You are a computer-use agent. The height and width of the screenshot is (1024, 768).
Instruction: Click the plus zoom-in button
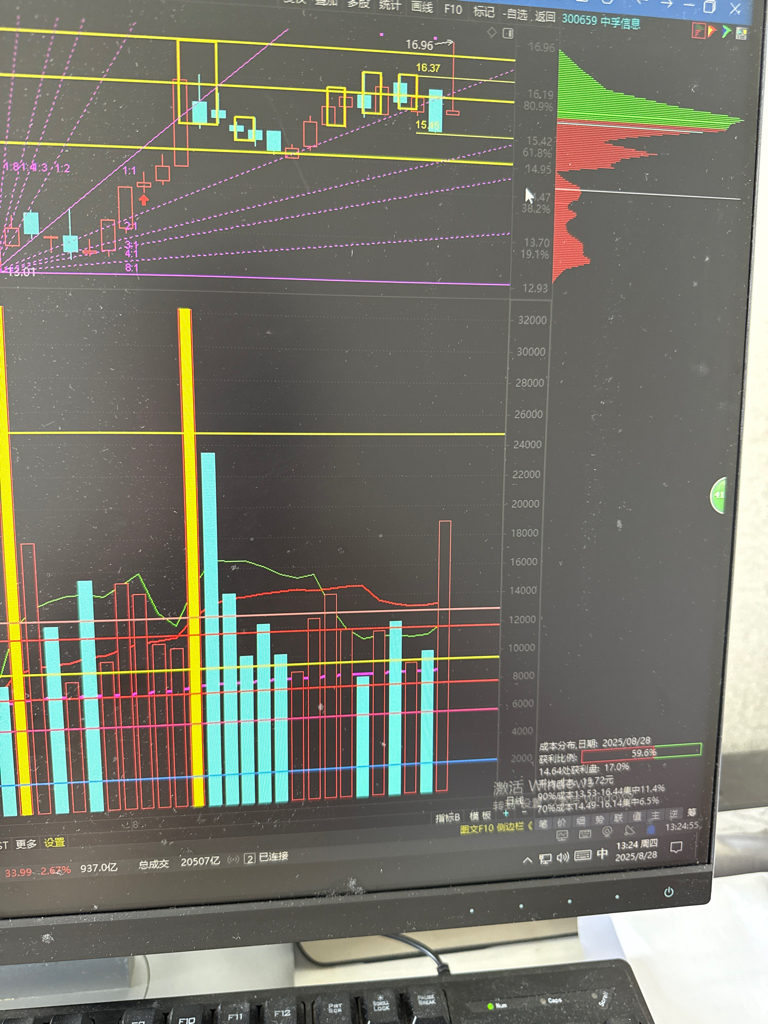505,813
